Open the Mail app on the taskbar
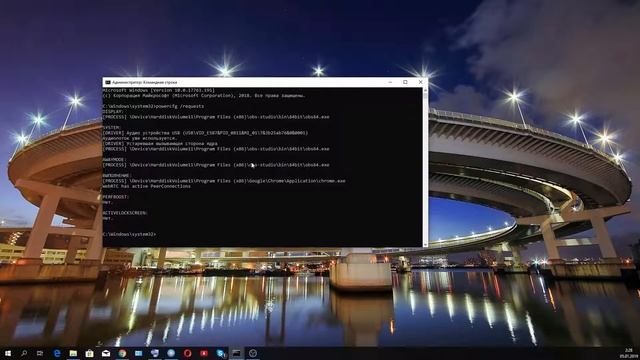Image resolution: width=640 pixels, height=360 pixels. (x=106, y=353)
